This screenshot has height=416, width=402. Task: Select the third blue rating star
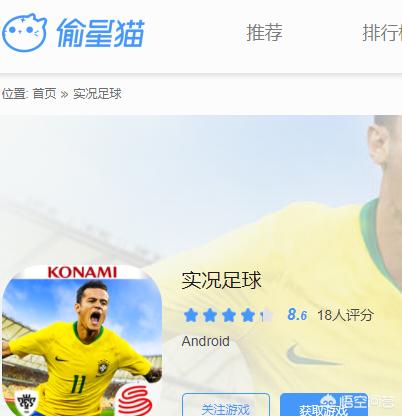pos(229,315)
